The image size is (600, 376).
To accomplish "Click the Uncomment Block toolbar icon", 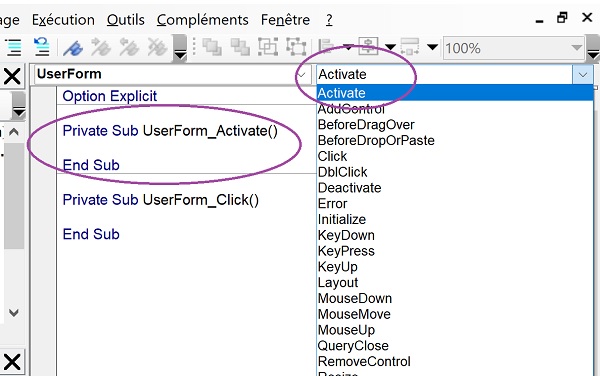I will tap(41, 47).
